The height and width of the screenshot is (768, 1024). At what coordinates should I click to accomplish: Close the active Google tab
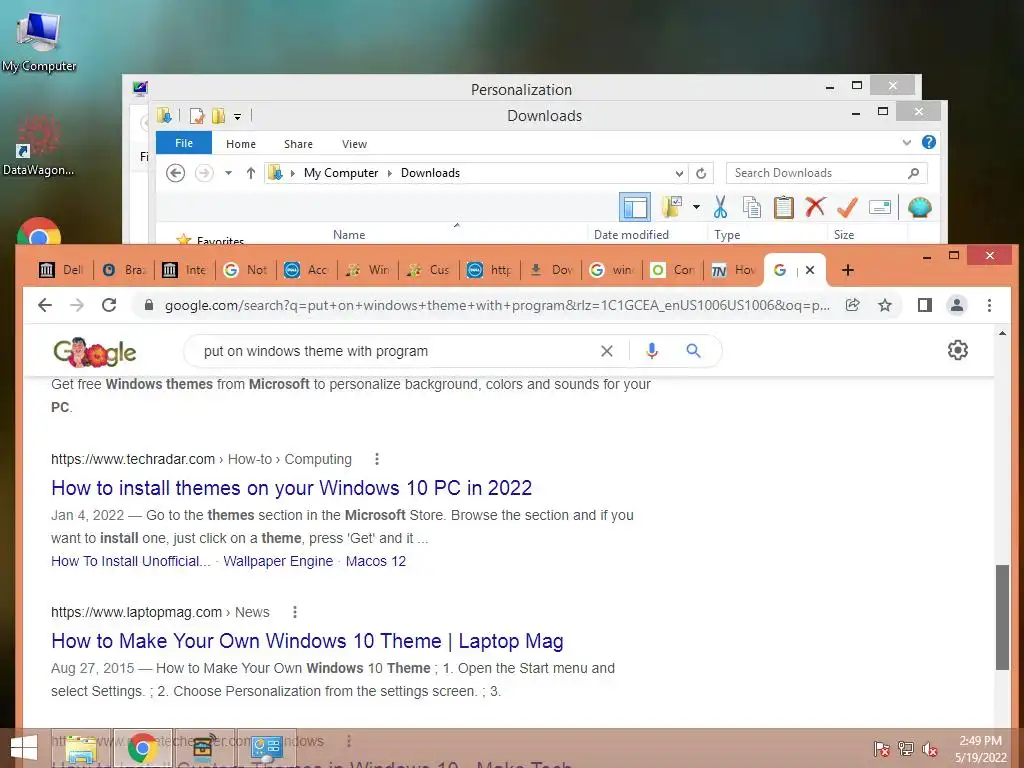coord(810,270)
